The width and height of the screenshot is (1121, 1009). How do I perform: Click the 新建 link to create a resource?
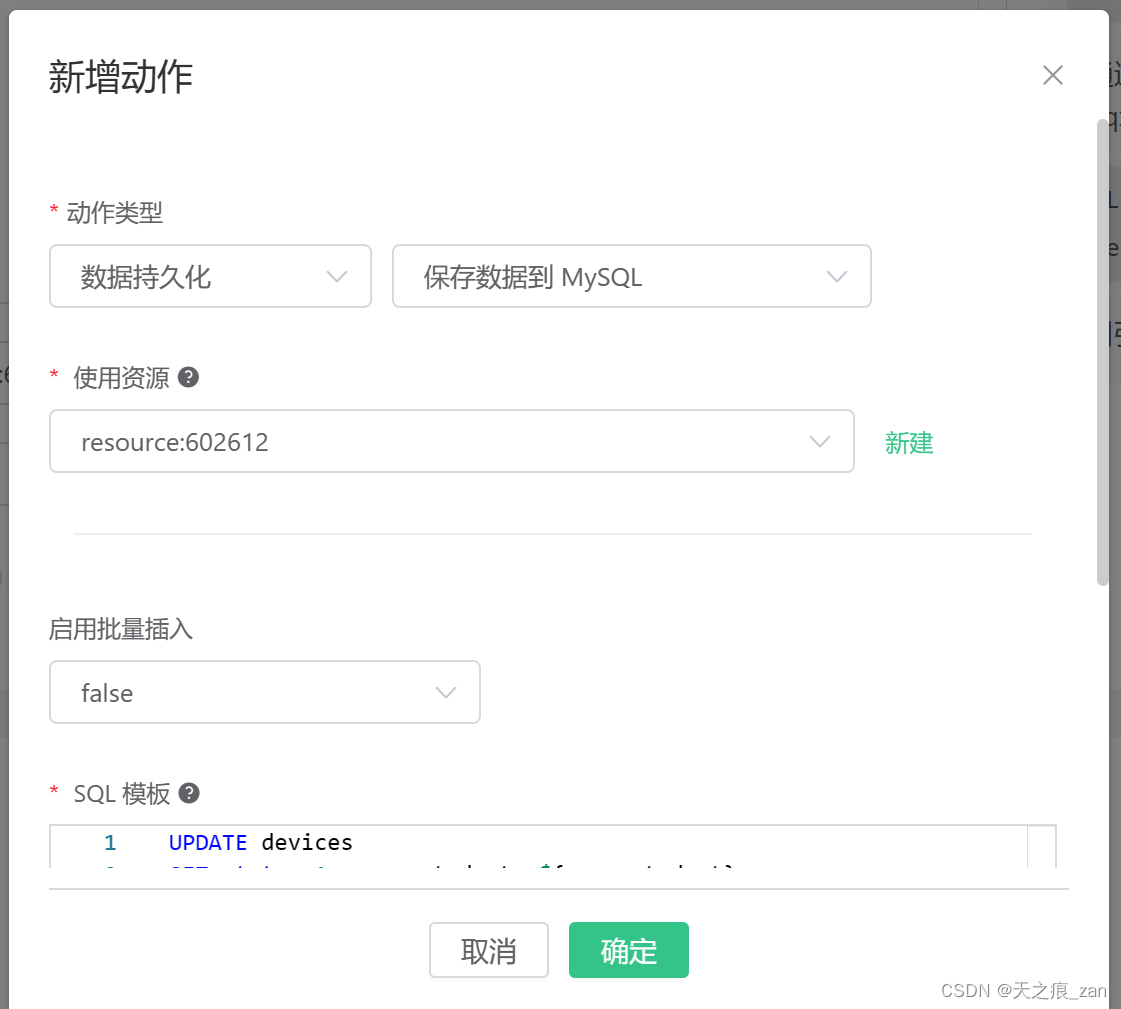click(x=908, y=444)
